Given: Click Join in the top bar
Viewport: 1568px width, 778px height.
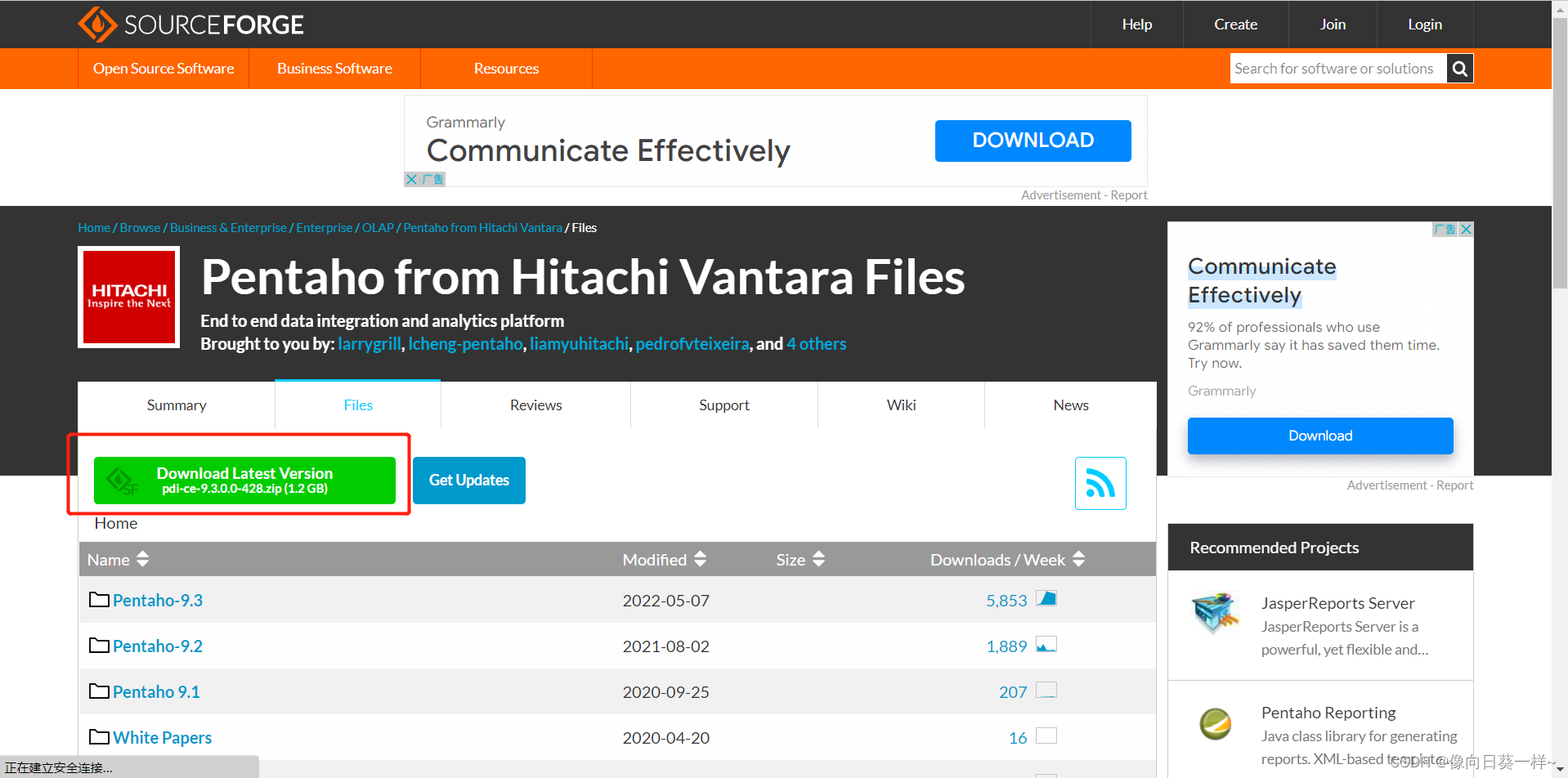Looking at the screenshot, I should (1333, 25).
